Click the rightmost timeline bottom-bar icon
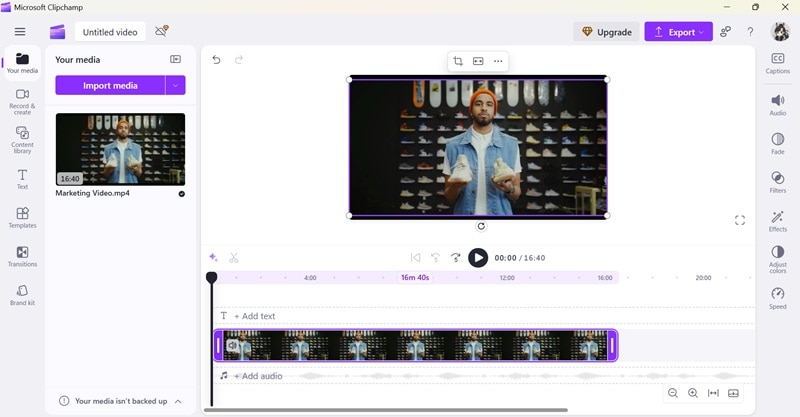This screenshot has height=417, width=800. tap(733, 393)
